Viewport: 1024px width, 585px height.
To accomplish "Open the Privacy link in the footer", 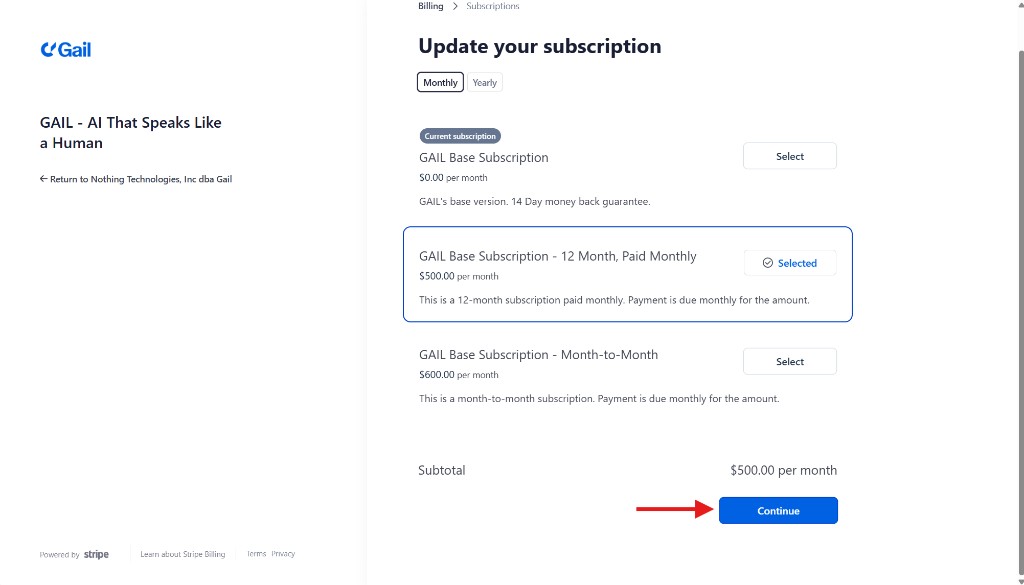I will click(x=283, y=553).
